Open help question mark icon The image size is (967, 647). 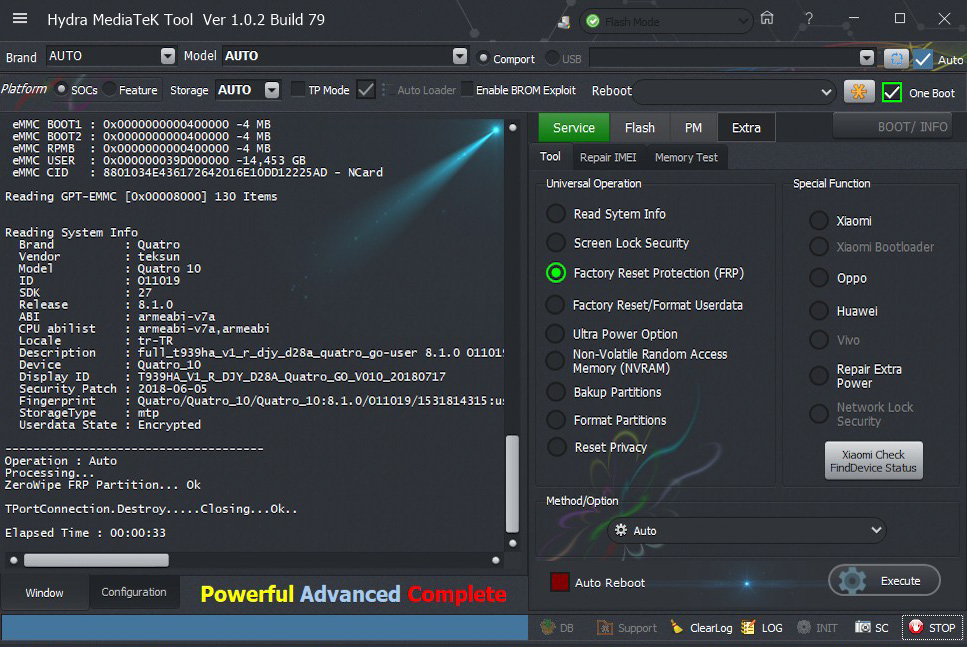pos(809,19)
